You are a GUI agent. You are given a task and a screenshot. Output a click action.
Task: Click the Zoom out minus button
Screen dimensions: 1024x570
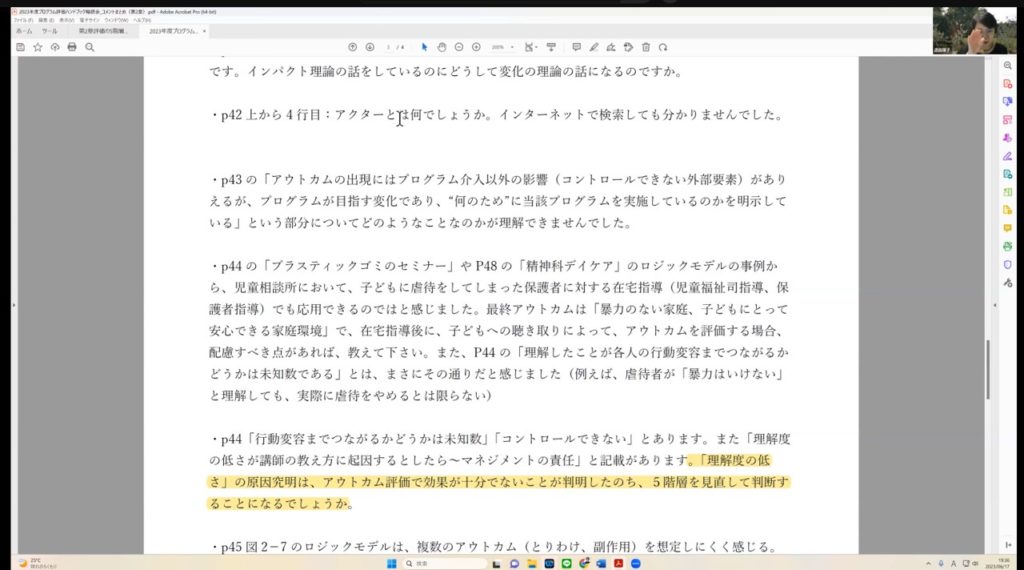(459, 47)
